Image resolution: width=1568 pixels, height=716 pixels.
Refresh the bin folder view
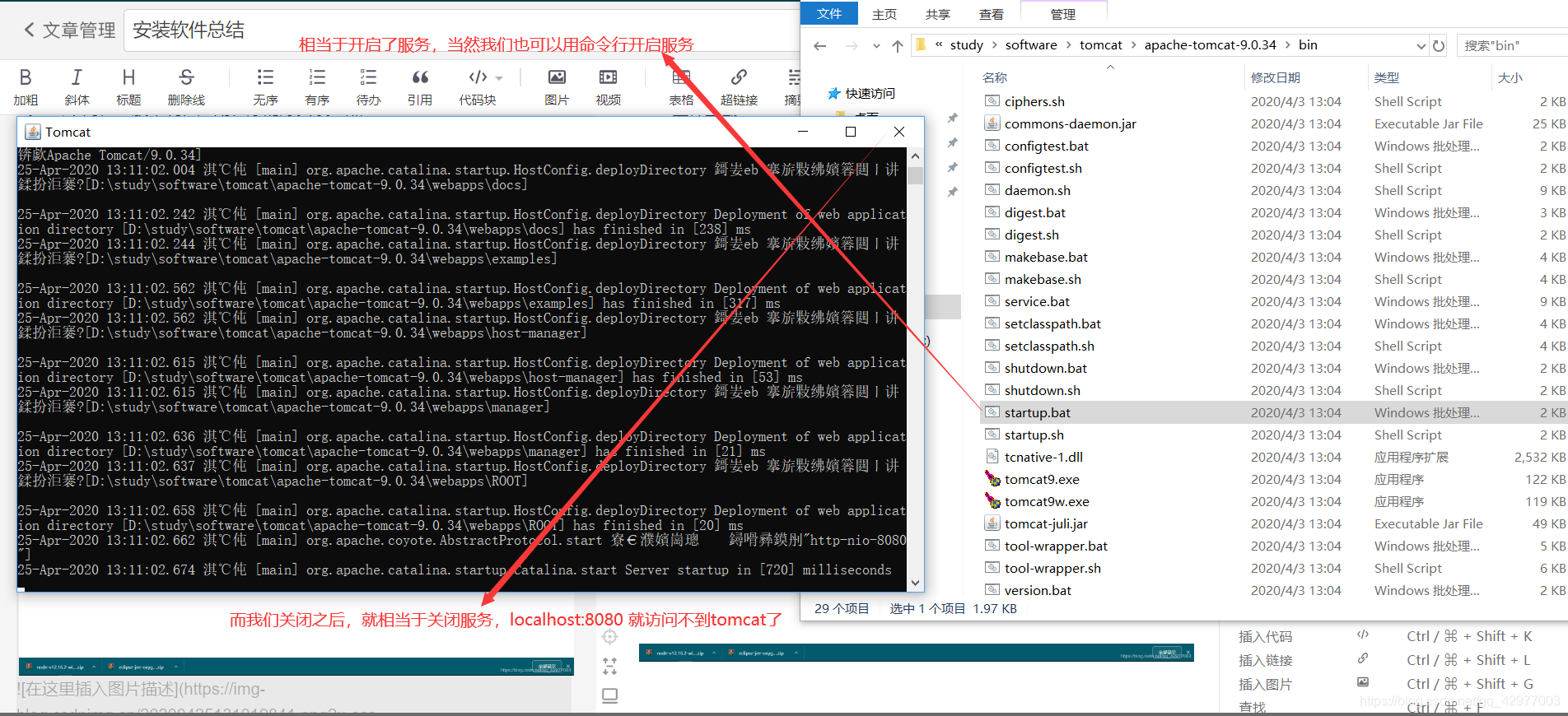(1439, 45)
